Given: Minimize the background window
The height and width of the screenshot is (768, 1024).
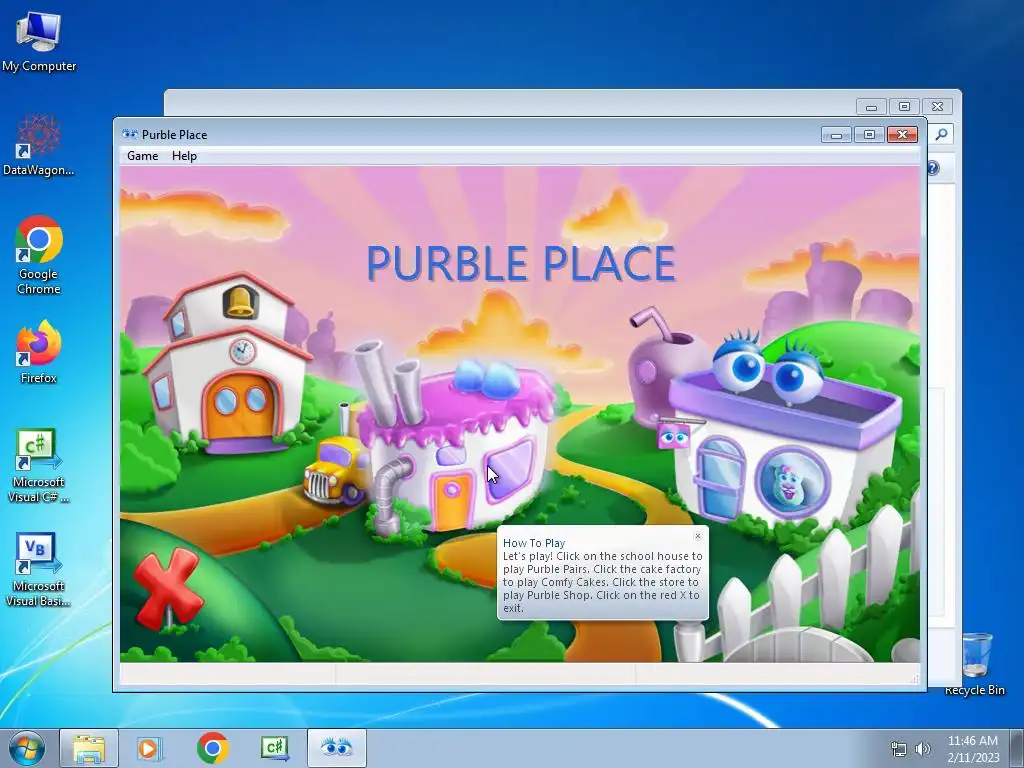Looking at the screenshot, I should point(871,106).
